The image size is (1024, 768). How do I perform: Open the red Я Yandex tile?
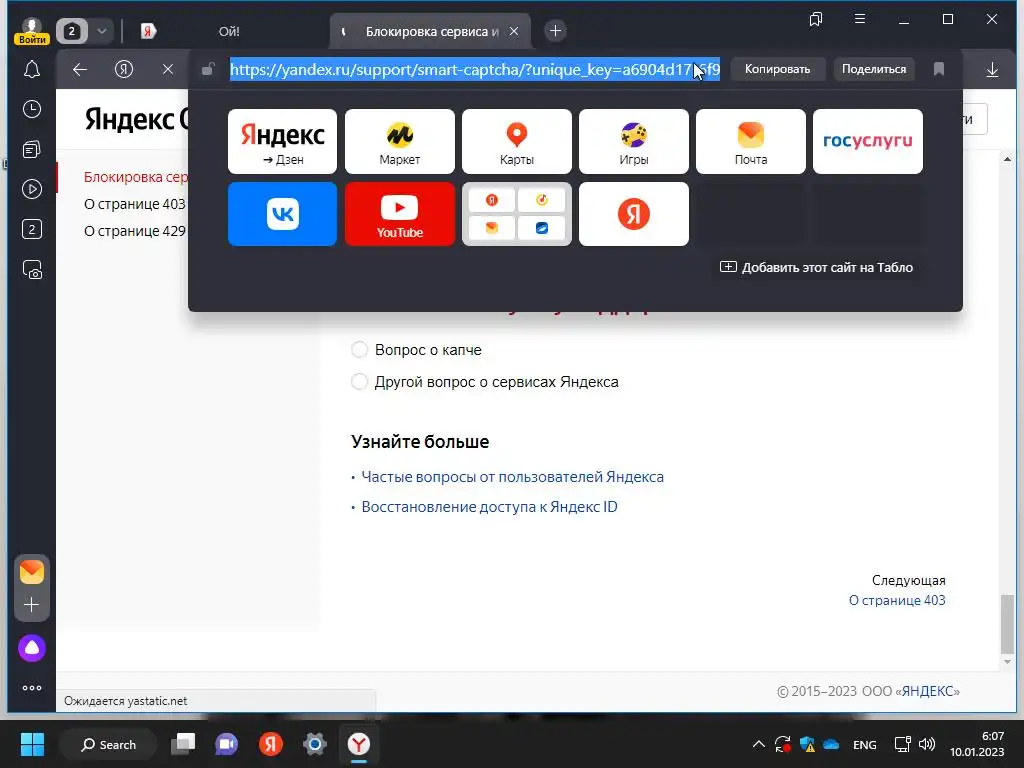tap(633, 214)
